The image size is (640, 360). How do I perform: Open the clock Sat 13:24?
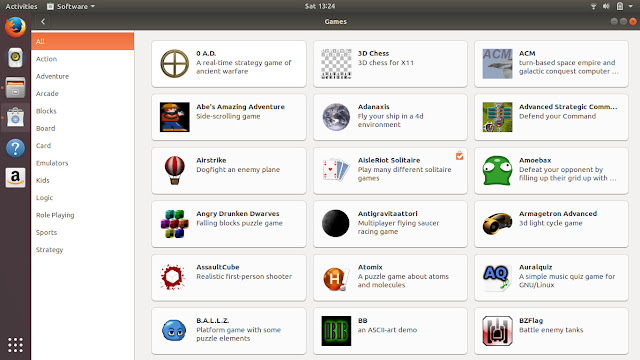[x=320, y=6]
